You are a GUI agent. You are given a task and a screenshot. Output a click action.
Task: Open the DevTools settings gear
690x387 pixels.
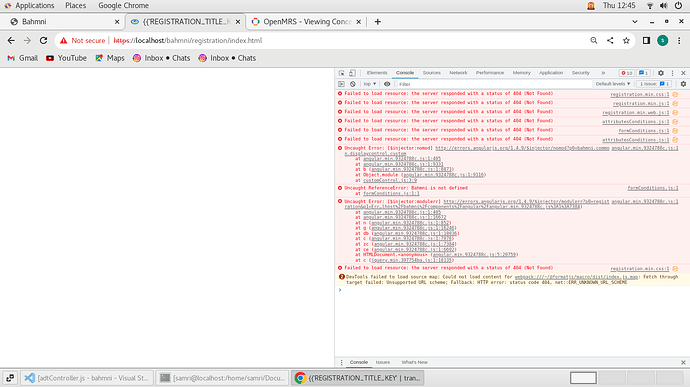coord(661,73)
